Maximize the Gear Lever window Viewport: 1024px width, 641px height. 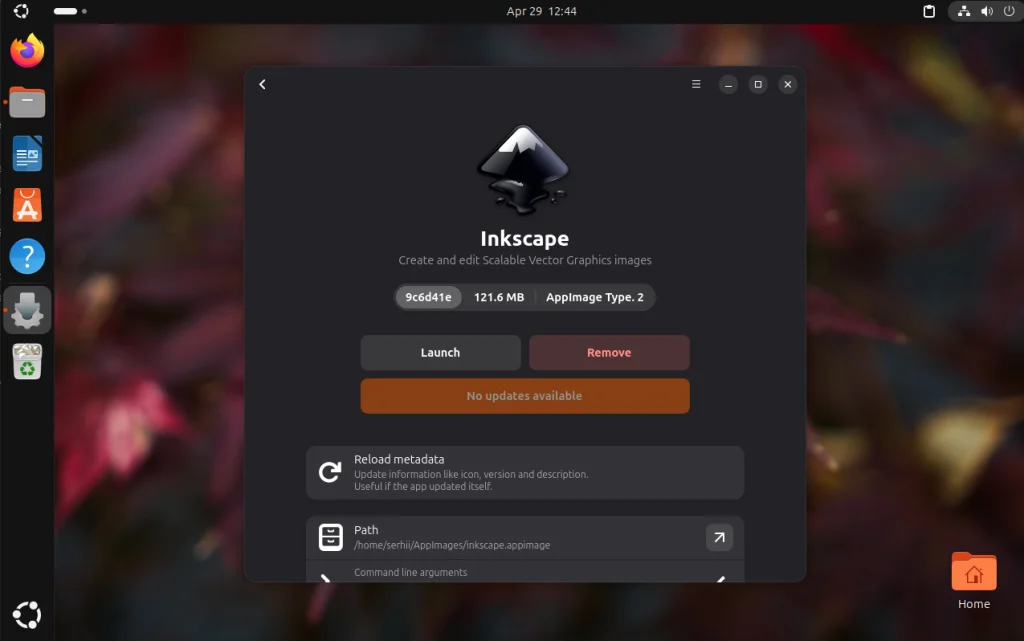coord(758,84)
